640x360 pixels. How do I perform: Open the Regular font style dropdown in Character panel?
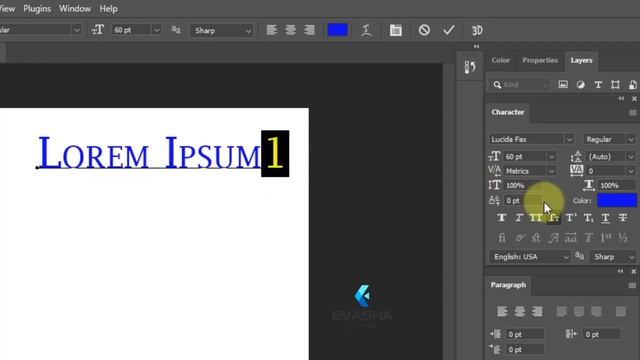(x=631, y=140)
